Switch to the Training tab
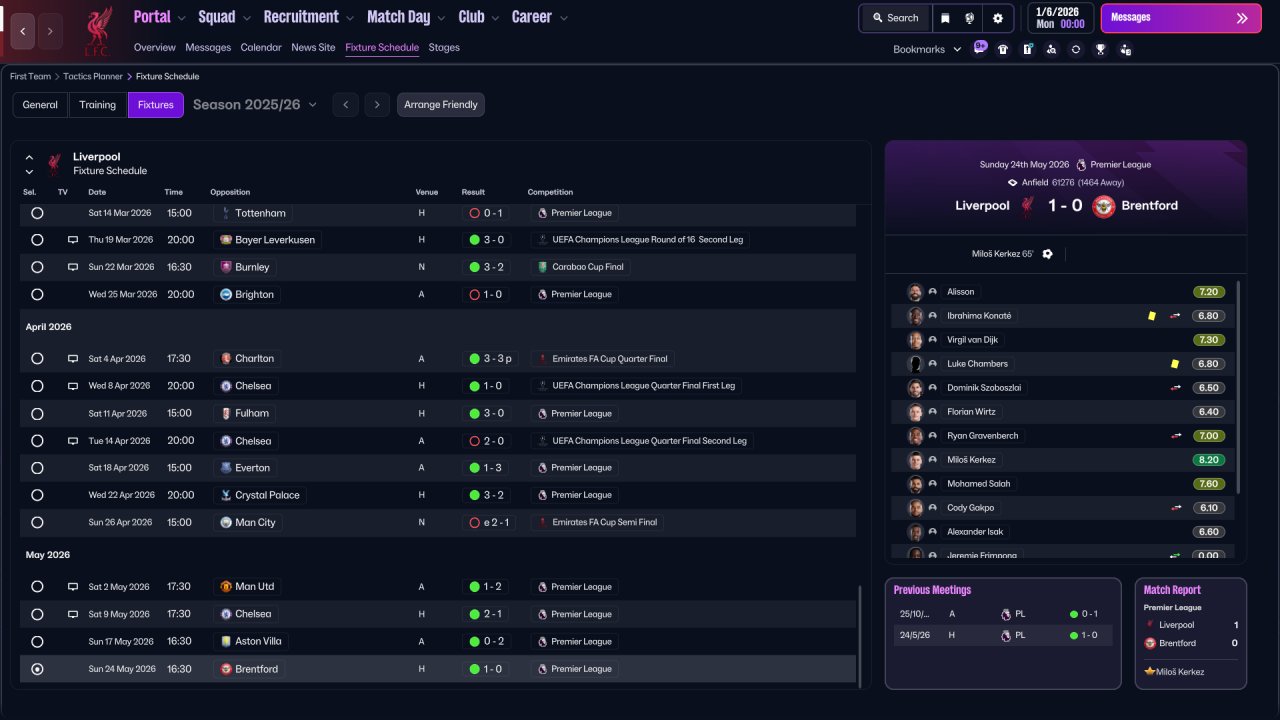 (98, 105)
